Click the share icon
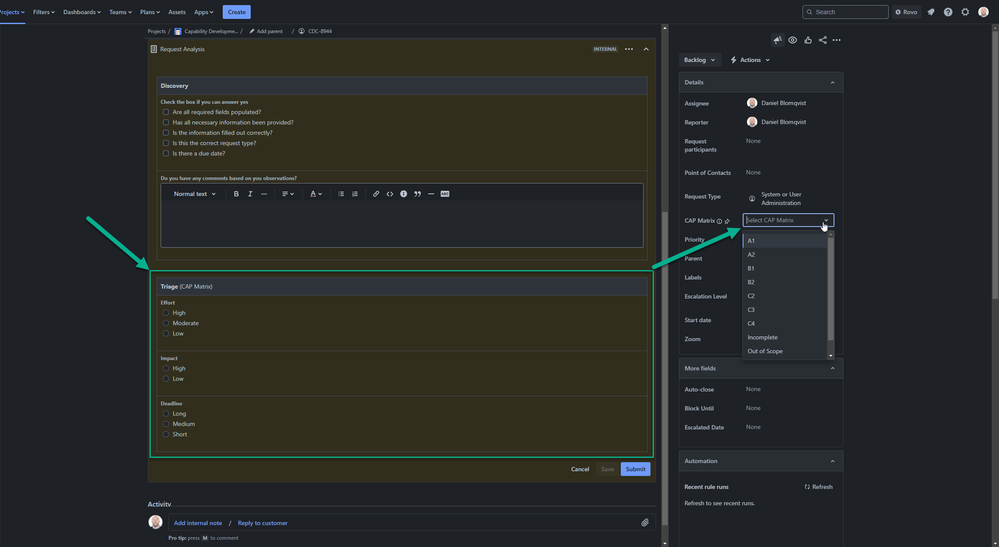 click(823, 40)
